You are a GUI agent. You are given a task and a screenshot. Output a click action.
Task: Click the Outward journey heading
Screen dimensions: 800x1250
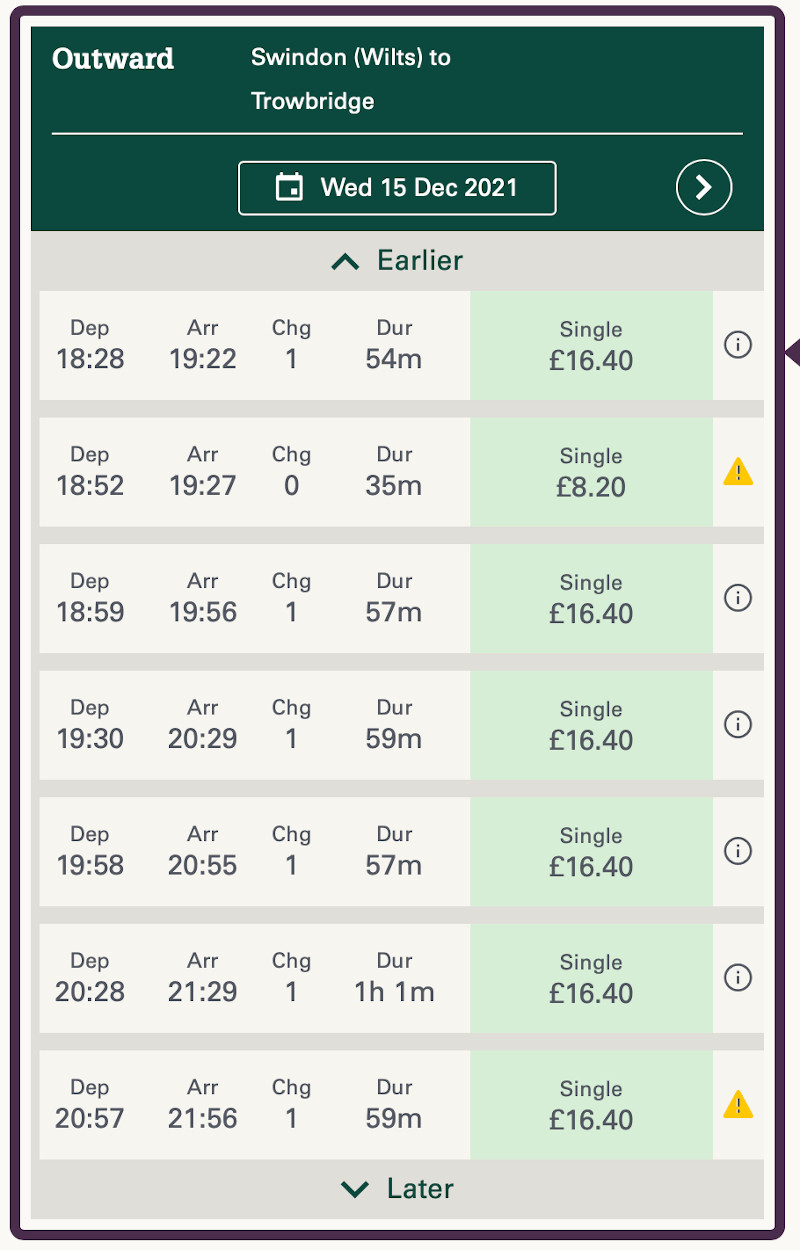coord(113,59)
